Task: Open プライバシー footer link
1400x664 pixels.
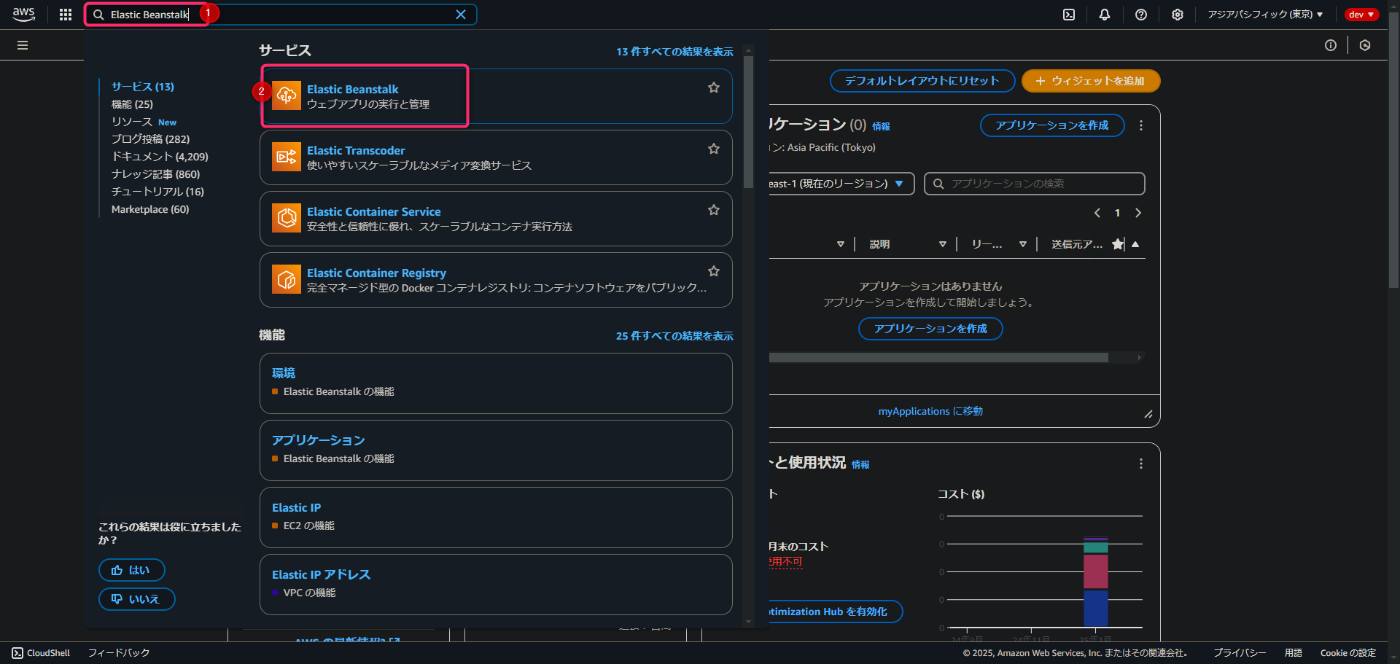Action: pyautogui.click(x=1240, y=653)
